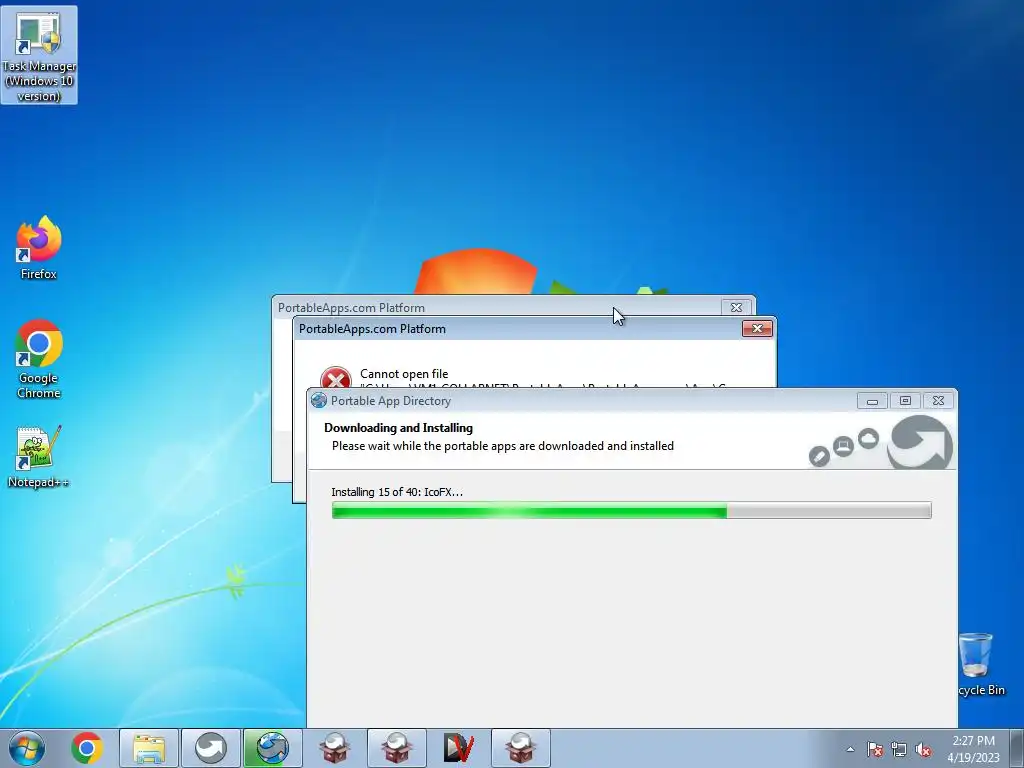Show hidden system tray icons

(x=850, y=749)
